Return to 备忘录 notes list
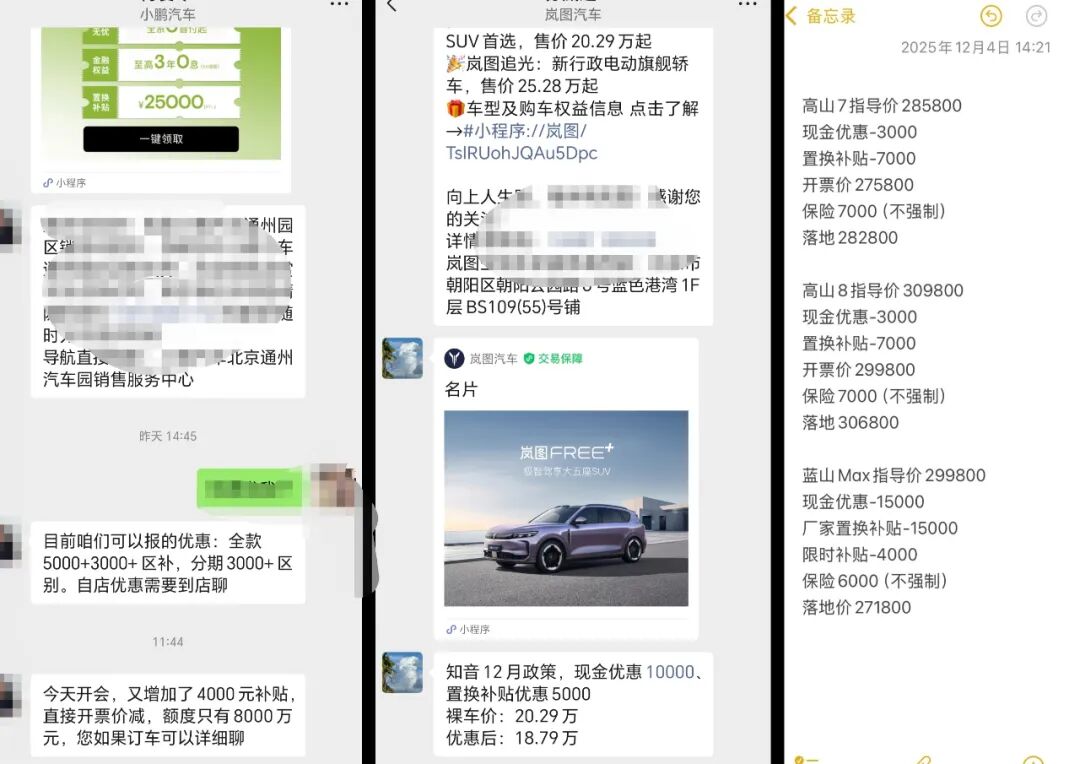1080x764 pixels. [x=831, y=16]
